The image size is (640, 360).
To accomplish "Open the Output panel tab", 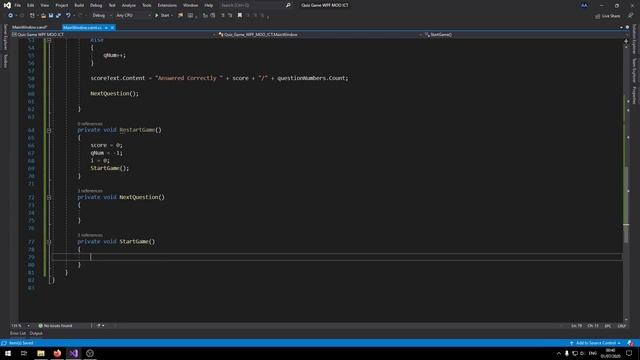I will pyautogui.click(x=36, y=333).
